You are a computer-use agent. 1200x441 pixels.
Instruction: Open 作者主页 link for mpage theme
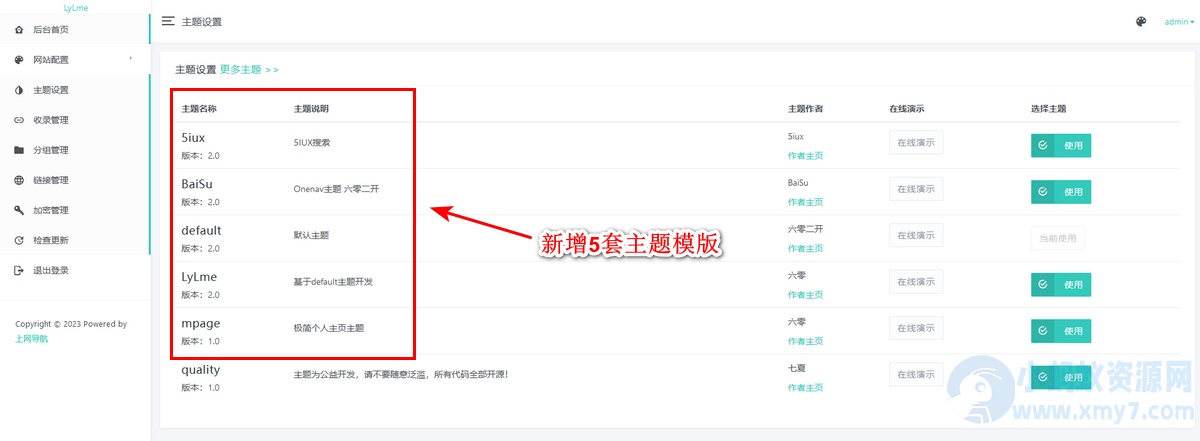(805, 341)
